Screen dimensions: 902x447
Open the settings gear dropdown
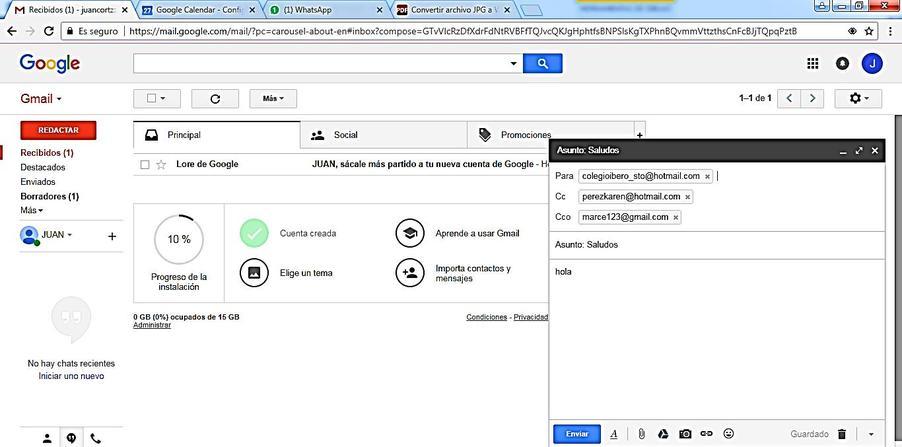click(x=858, y=98)
